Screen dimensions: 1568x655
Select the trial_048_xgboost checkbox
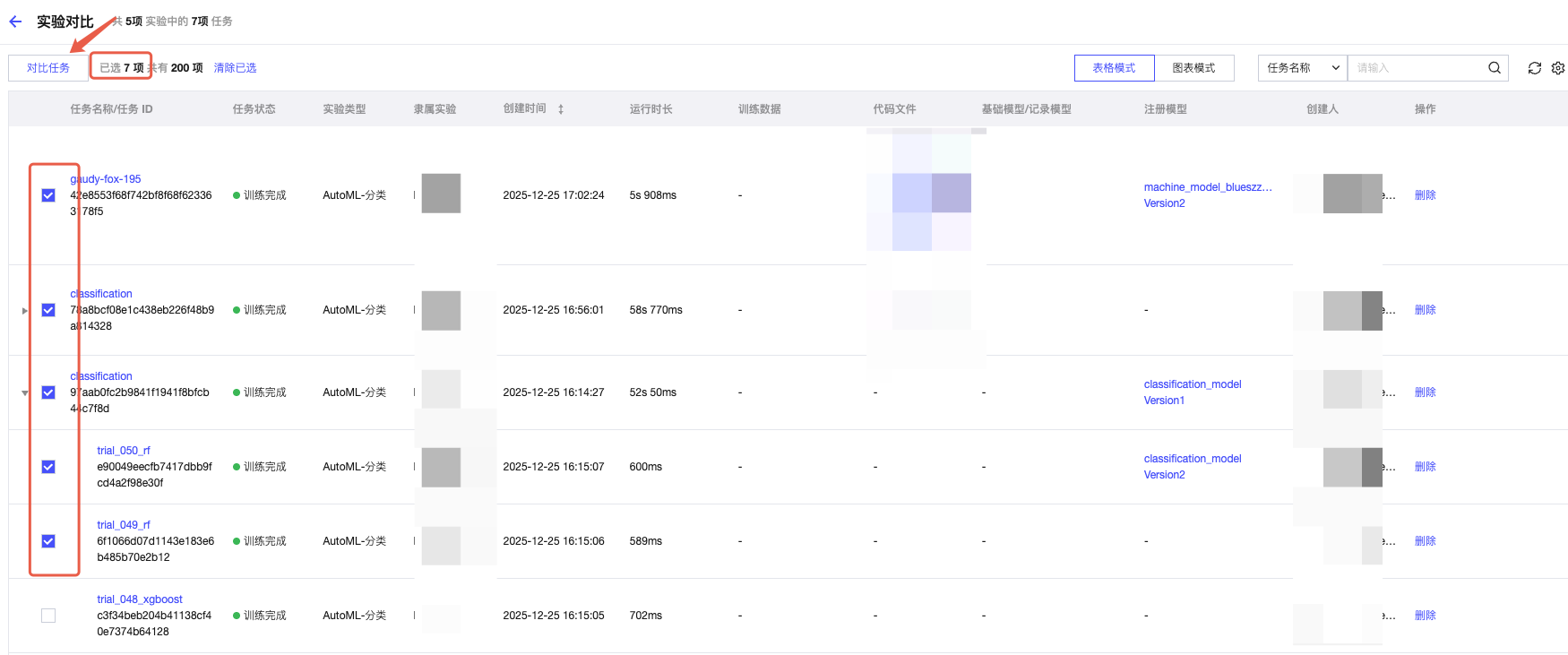point(48,616)
